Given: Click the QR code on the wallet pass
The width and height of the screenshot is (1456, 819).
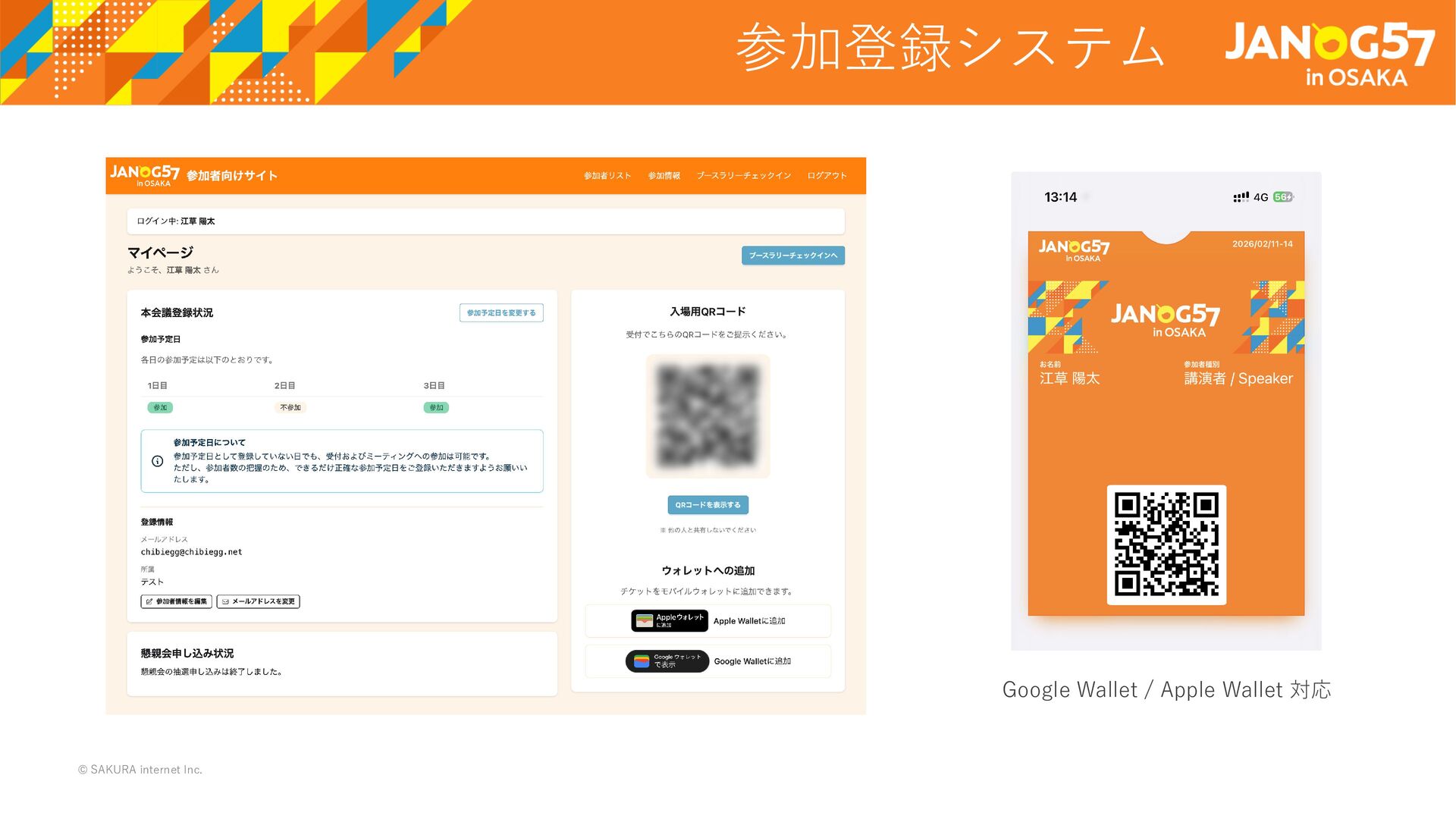Looking at the screenshot, I should [1166, 544].
